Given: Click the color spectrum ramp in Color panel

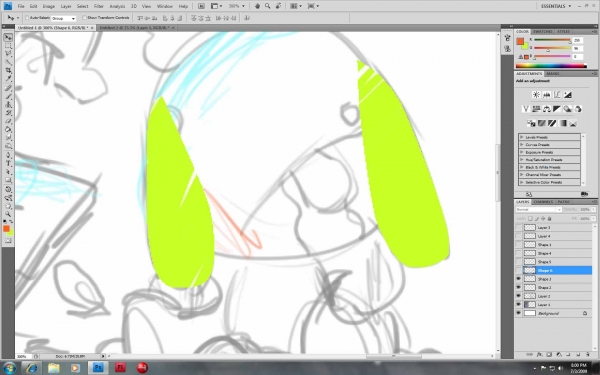Looking at the screenshot, I should (x=551, y=66).
